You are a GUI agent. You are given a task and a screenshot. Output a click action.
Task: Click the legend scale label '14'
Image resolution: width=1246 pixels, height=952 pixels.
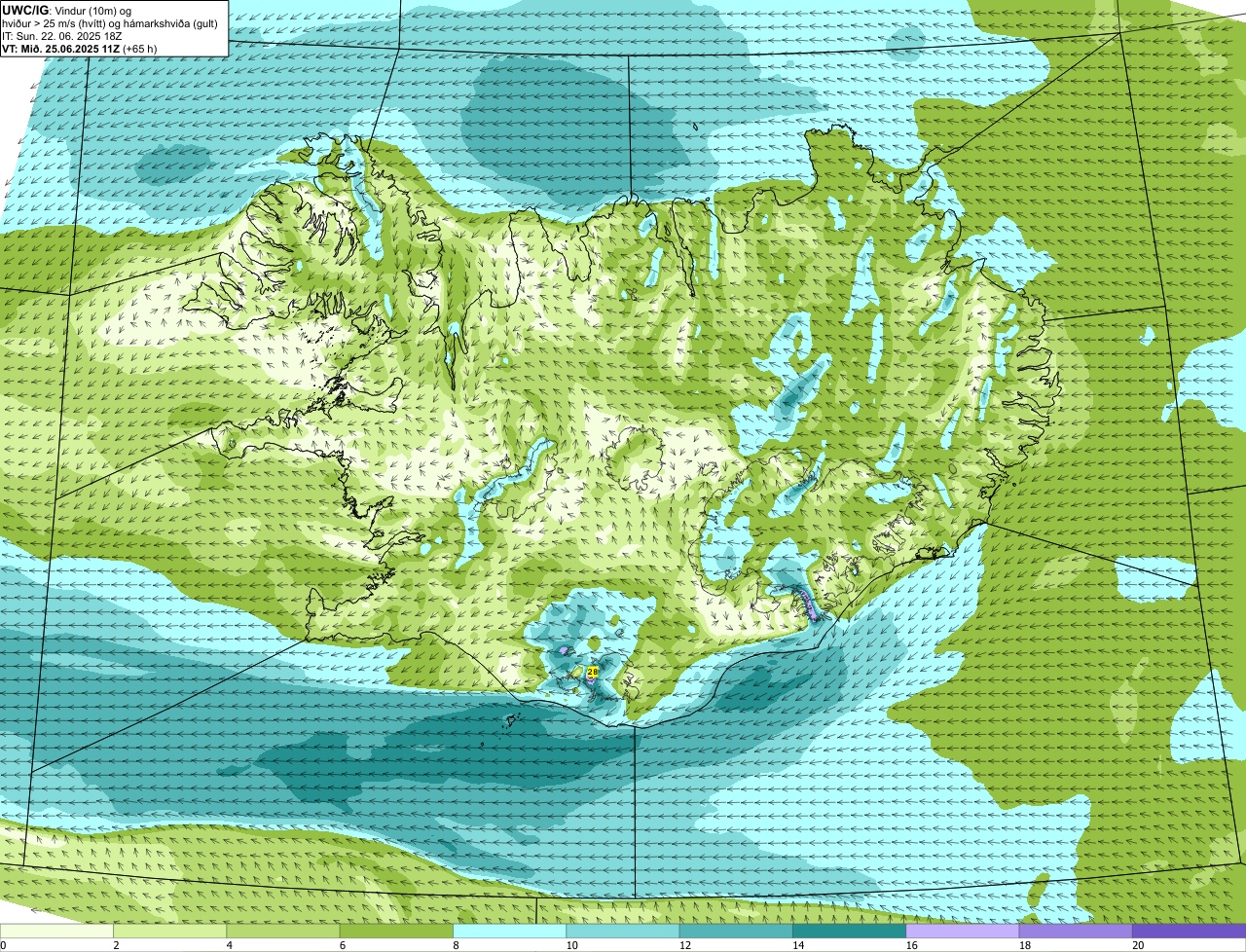point(798,945)
